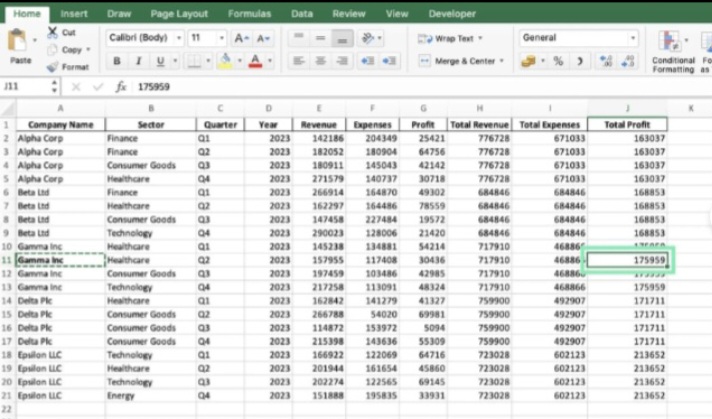This screenshot has width=712, height=419.
Task: Click the increase font size icon
Action: click(241, 38)
